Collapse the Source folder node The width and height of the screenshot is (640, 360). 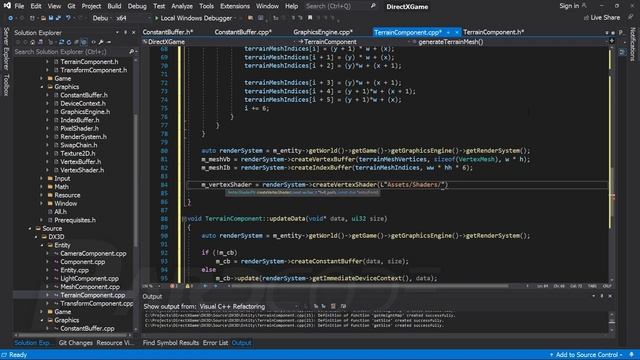(x=30, y=229)
